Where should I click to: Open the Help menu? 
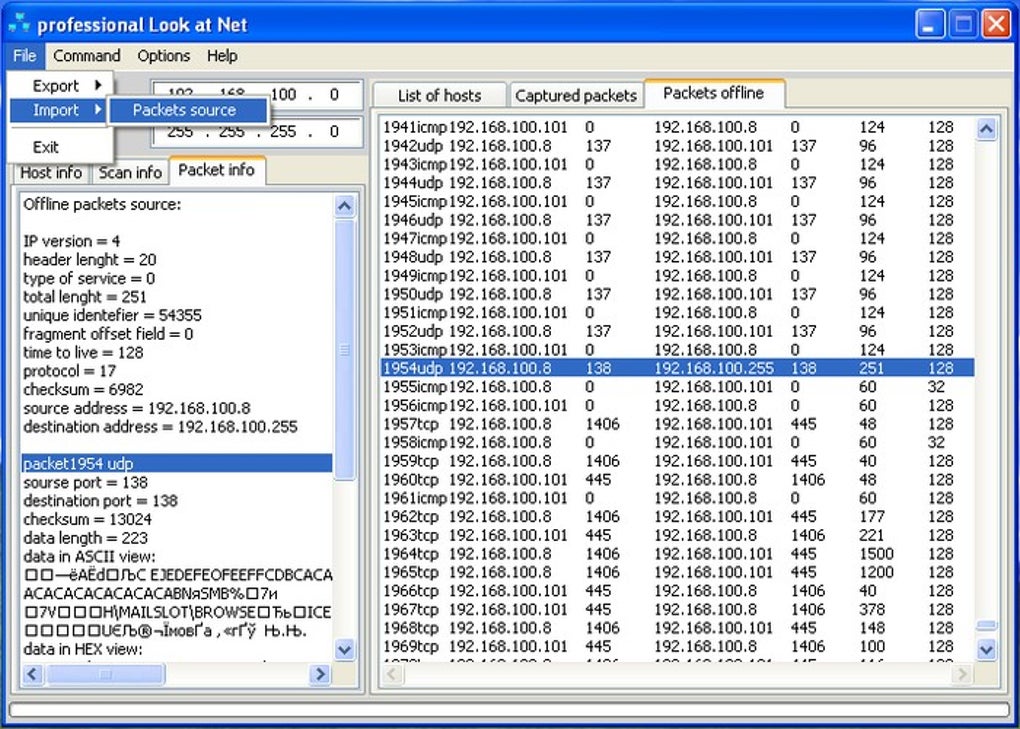222,56
